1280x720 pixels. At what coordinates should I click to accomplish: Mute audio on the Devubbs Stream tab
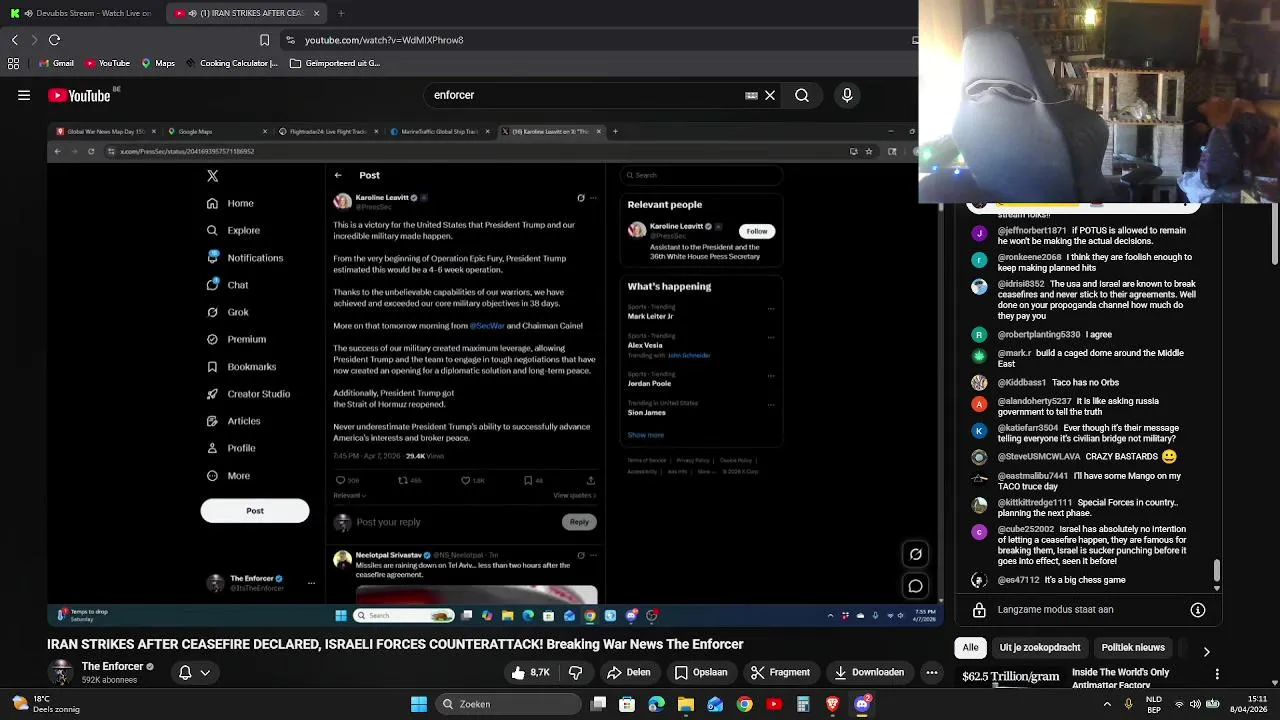(27, 13)
